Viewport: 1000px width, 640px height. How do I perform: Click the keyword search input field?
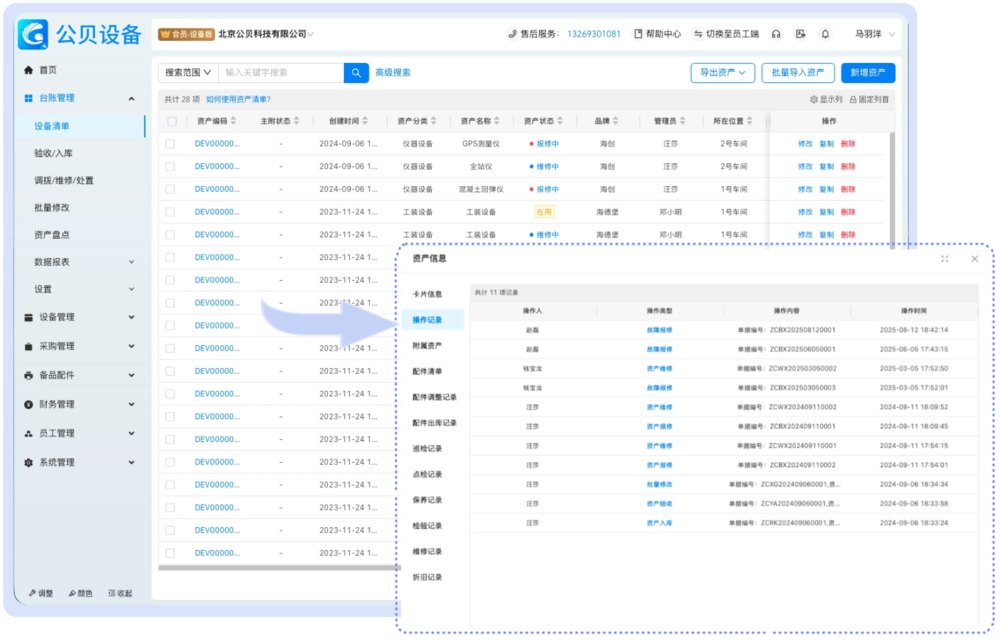(x=281, y=72)
